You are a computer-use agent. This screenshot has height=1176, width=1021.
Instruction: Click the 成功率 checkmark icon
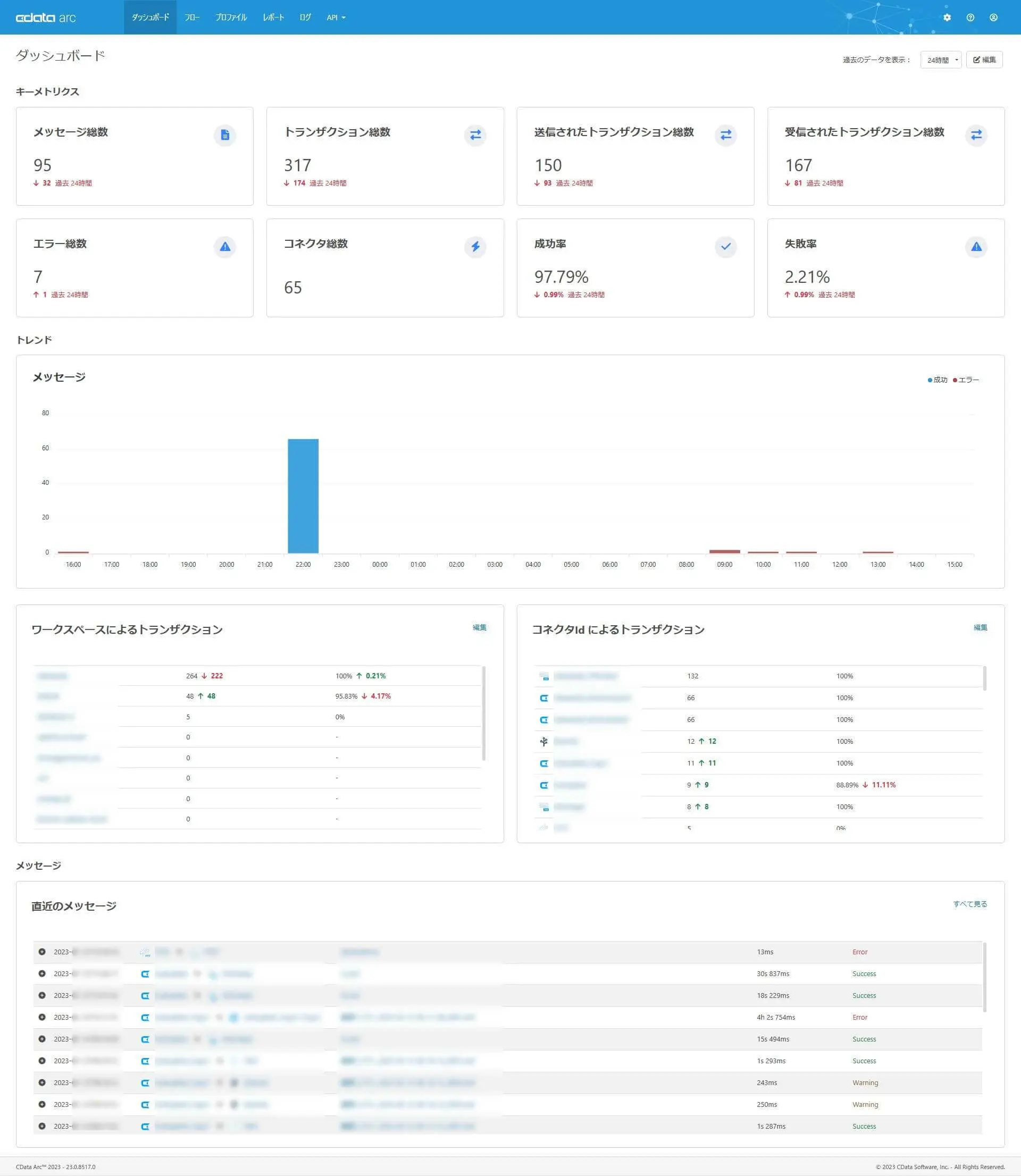[x=725, y=247]
